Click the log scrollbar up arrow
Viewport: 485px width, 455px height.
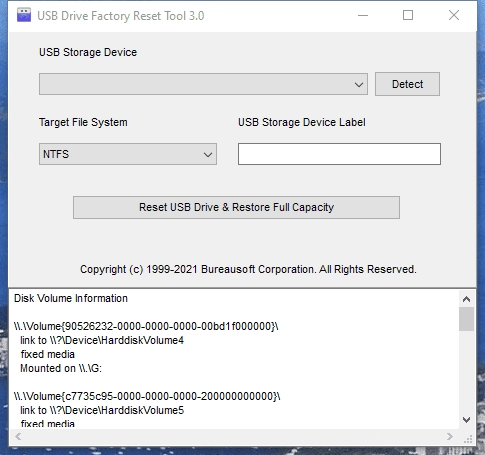(x=466, y=299)
